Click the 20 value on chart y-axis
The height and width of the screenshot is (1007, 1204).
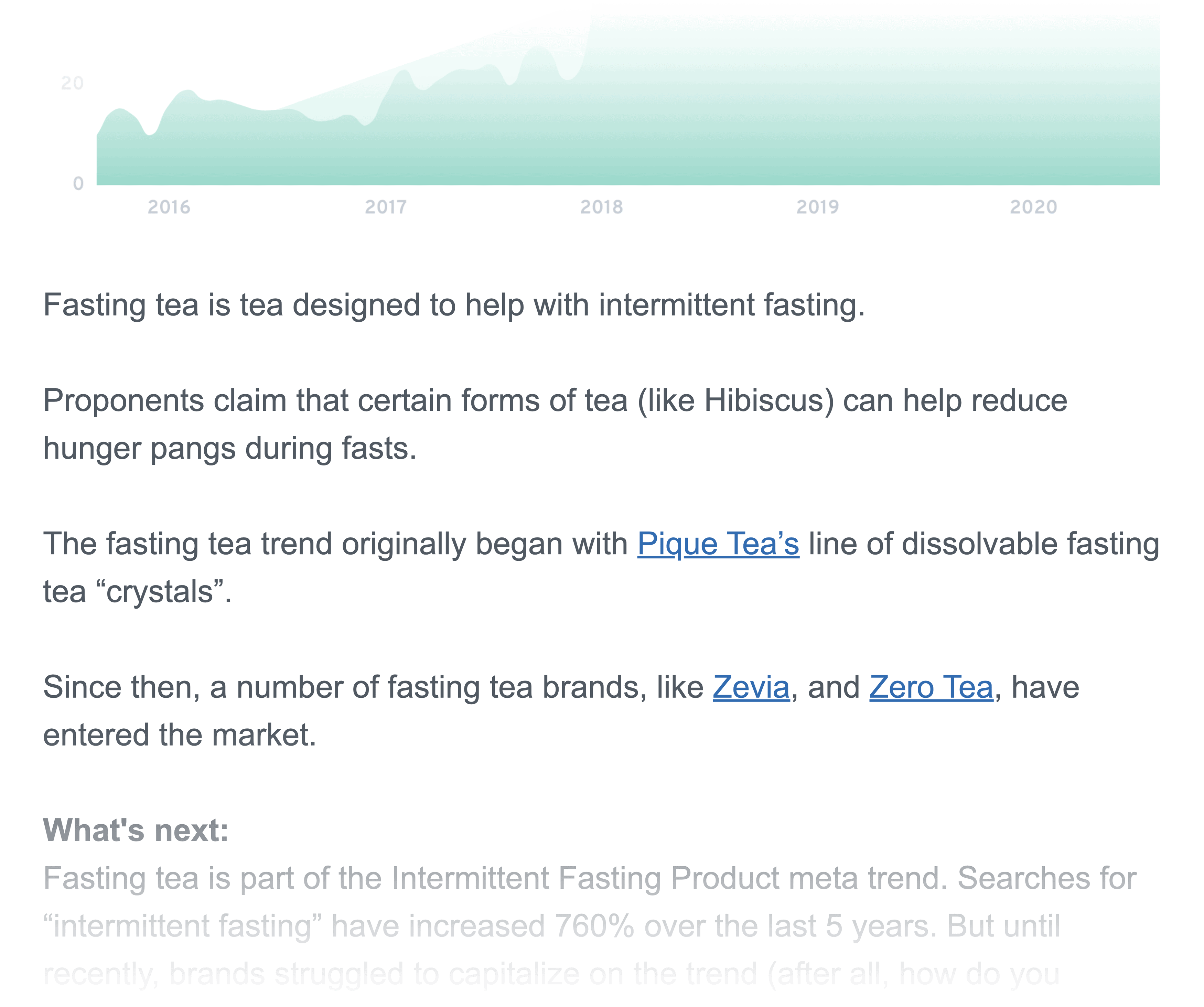tap(72, 83)
